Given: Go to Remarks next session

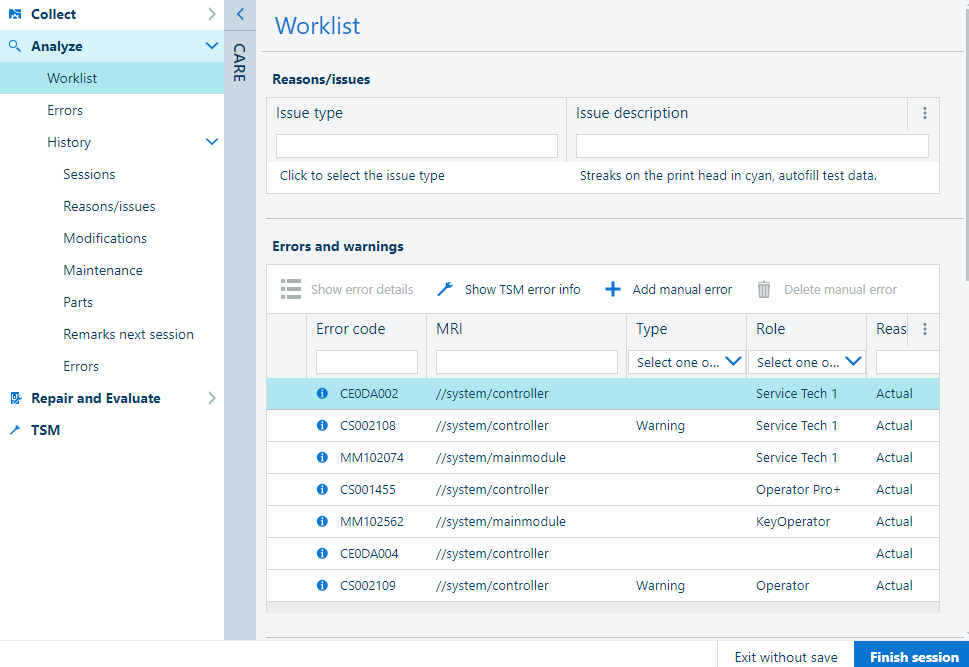Looking at the screenshot, I should 128,334.
